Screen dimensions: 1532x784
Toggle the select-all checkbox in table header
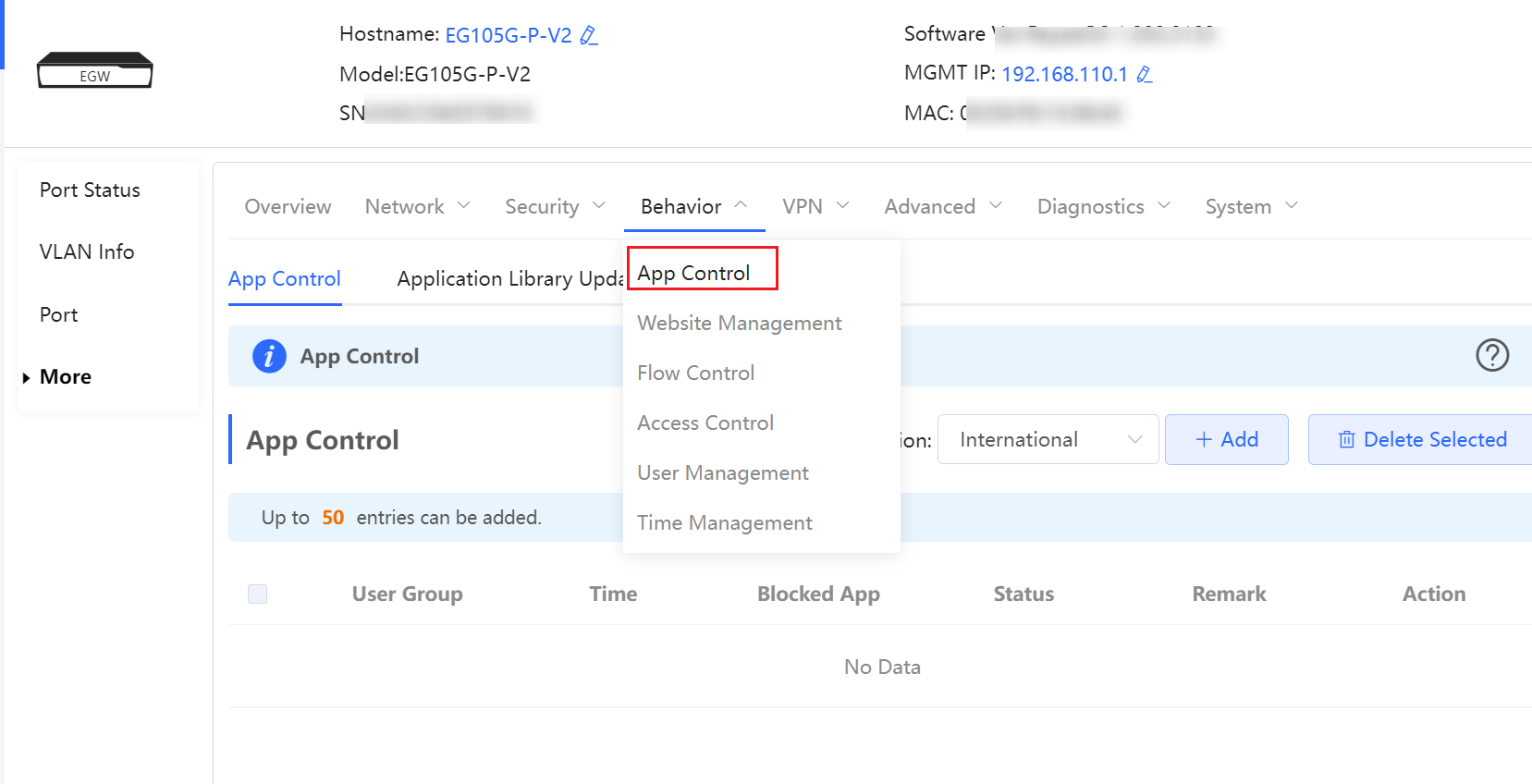[258, 594]
